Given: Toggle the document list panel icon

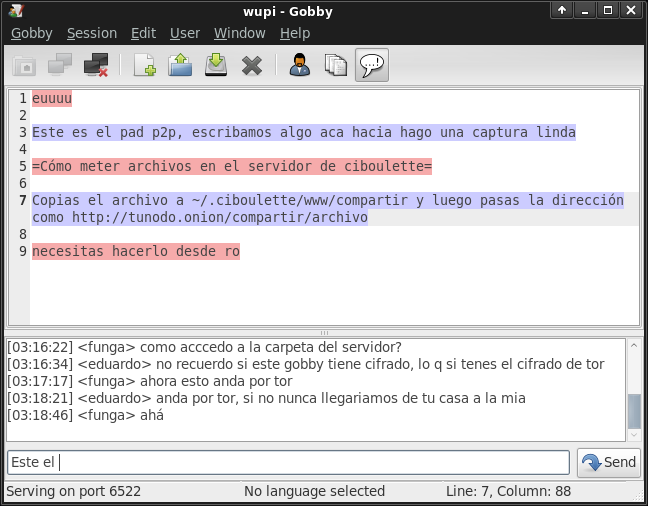Looking at the screenshot, I should point(335,66).
